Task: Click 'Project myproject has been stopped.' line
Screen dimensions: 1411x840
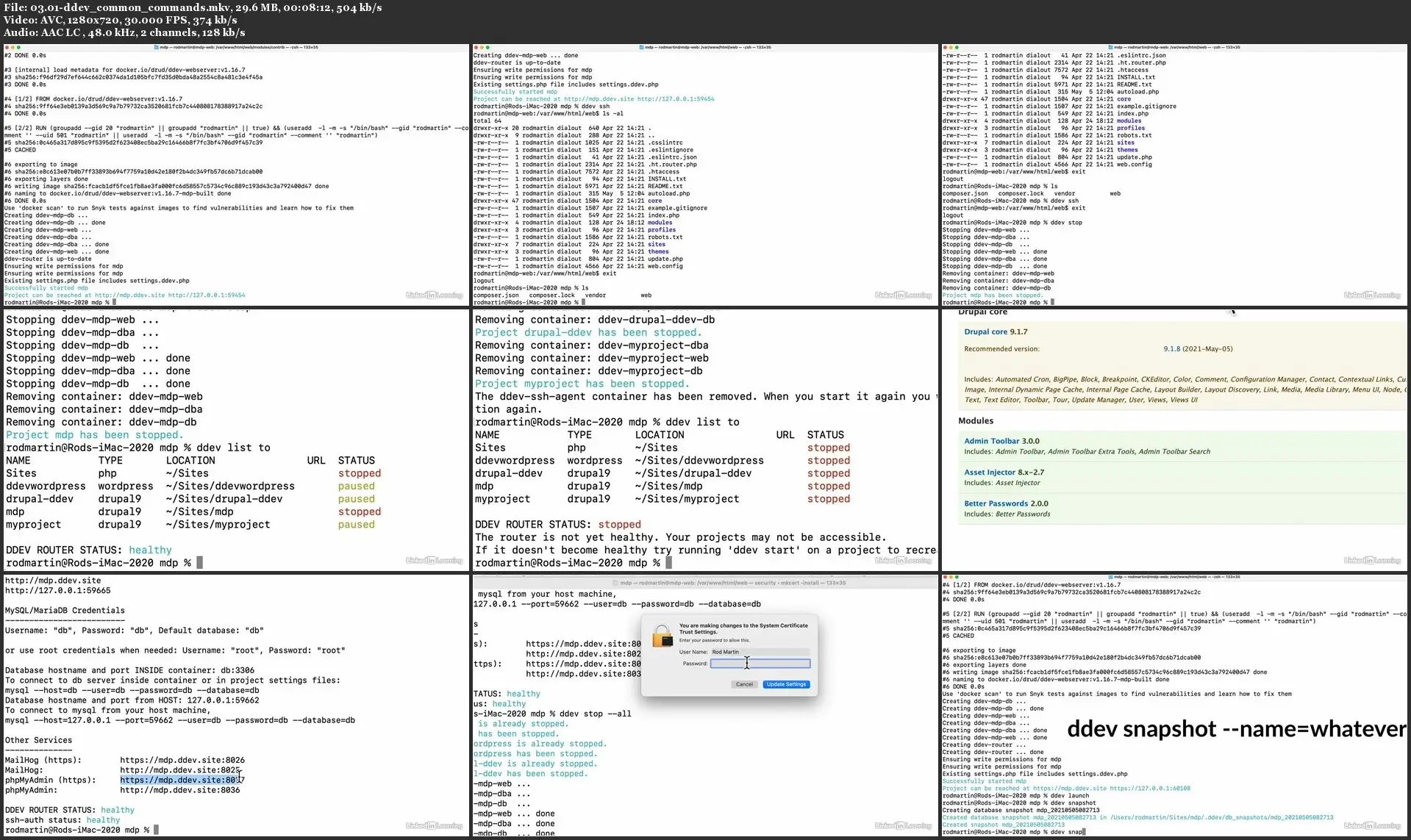Action: pos(582,384)
